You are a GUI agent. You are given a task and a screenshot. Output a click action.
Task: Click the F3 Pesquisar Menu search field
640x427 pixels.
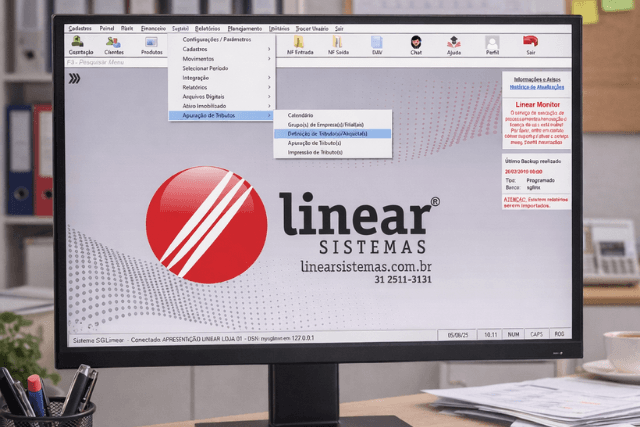(116, 62)
